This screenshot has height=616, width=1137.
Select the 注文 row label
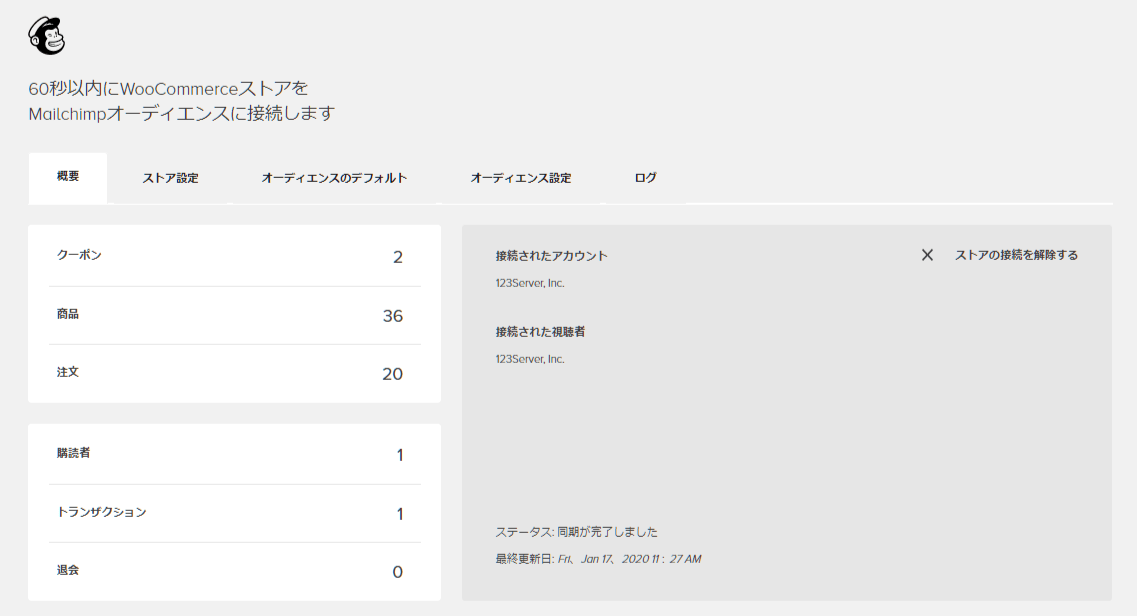(67, 372)
